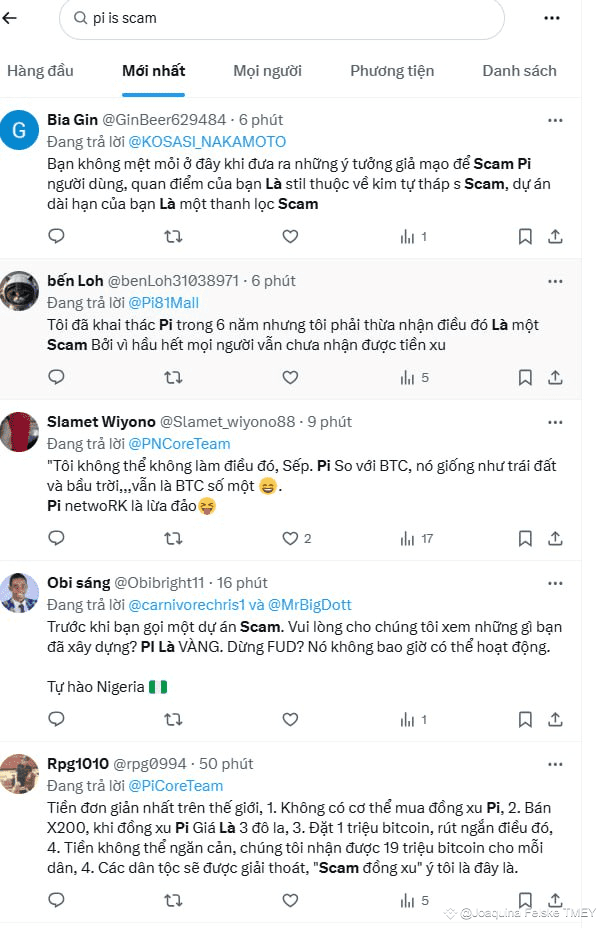Bookmark Obi sáng's tweet
This screenshot has height=928, width=604.
(x=525, y=719)
